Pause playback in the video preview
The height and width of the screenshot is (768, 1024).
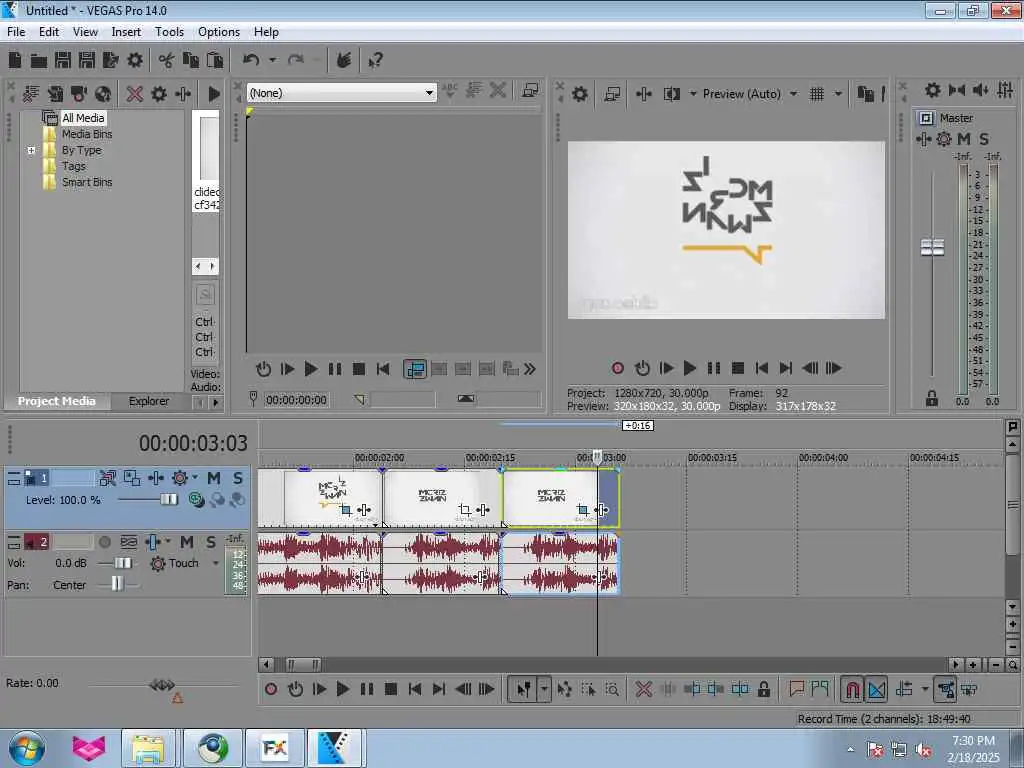[x=714, y=368]
